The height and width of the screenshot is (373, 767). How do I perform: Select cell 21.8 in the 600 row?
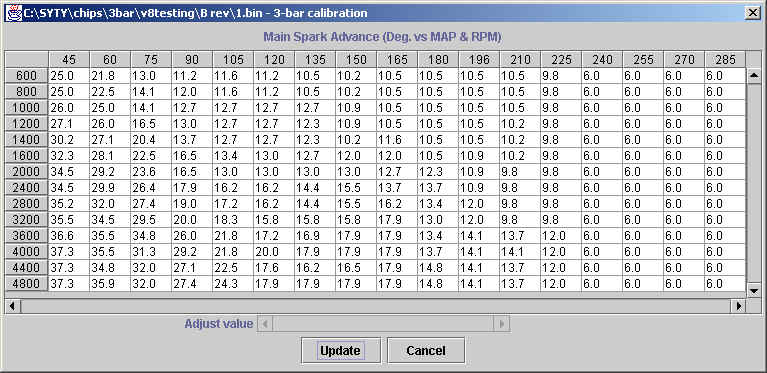pyautogui.click(x=110, y=76)
